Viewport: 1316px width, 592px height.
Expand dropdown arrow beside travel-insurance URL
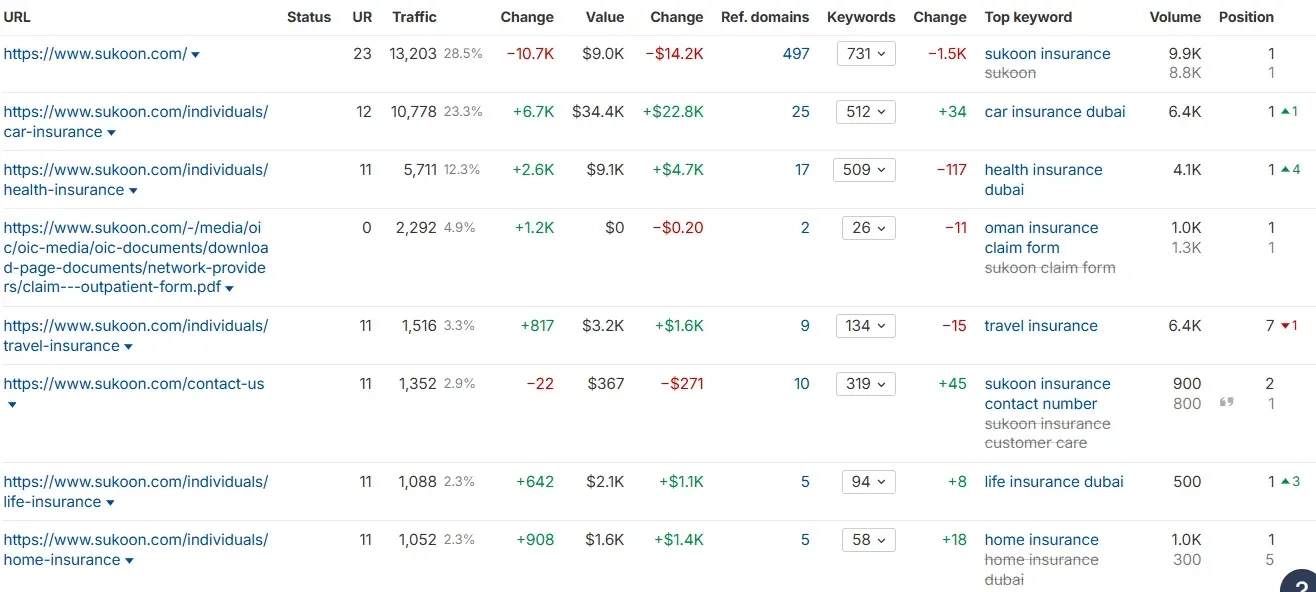(x=128, y=347)
